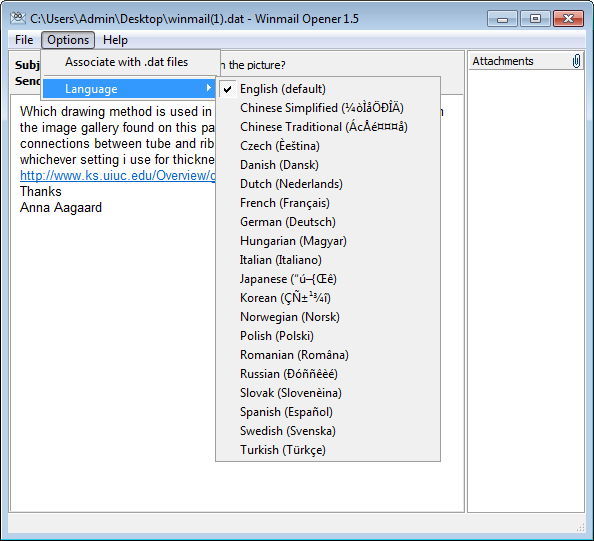Maximize the Winmail Opener window
Viewport: 594px width, 541px height.
click(x=535, y=19)
